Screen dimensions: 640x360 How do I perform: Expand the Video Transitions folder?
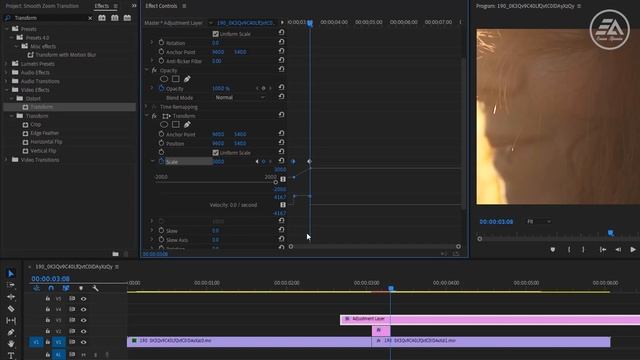tap(7, 160)
